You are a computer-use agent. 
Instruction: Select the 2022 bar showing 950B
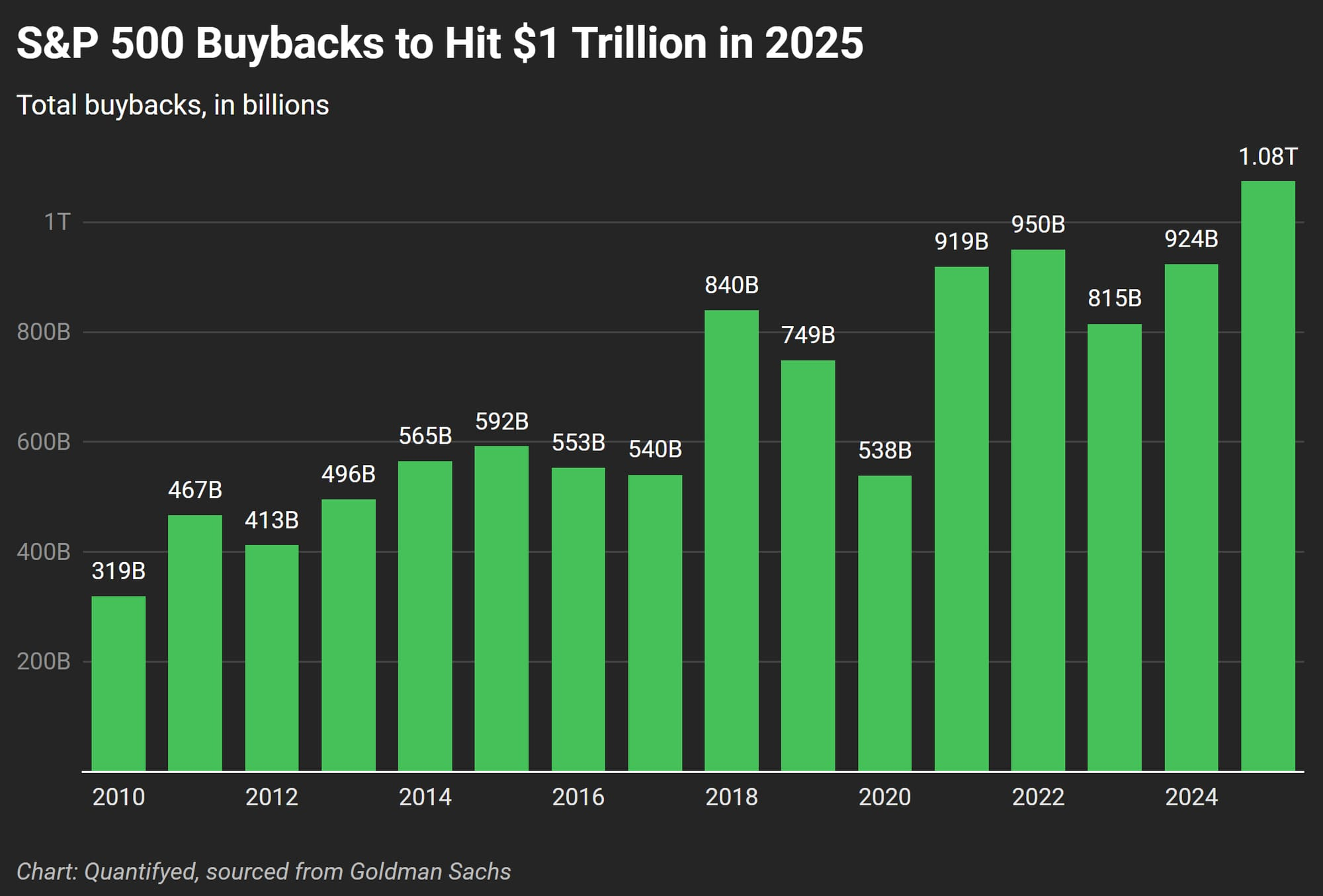(1039, 510)
